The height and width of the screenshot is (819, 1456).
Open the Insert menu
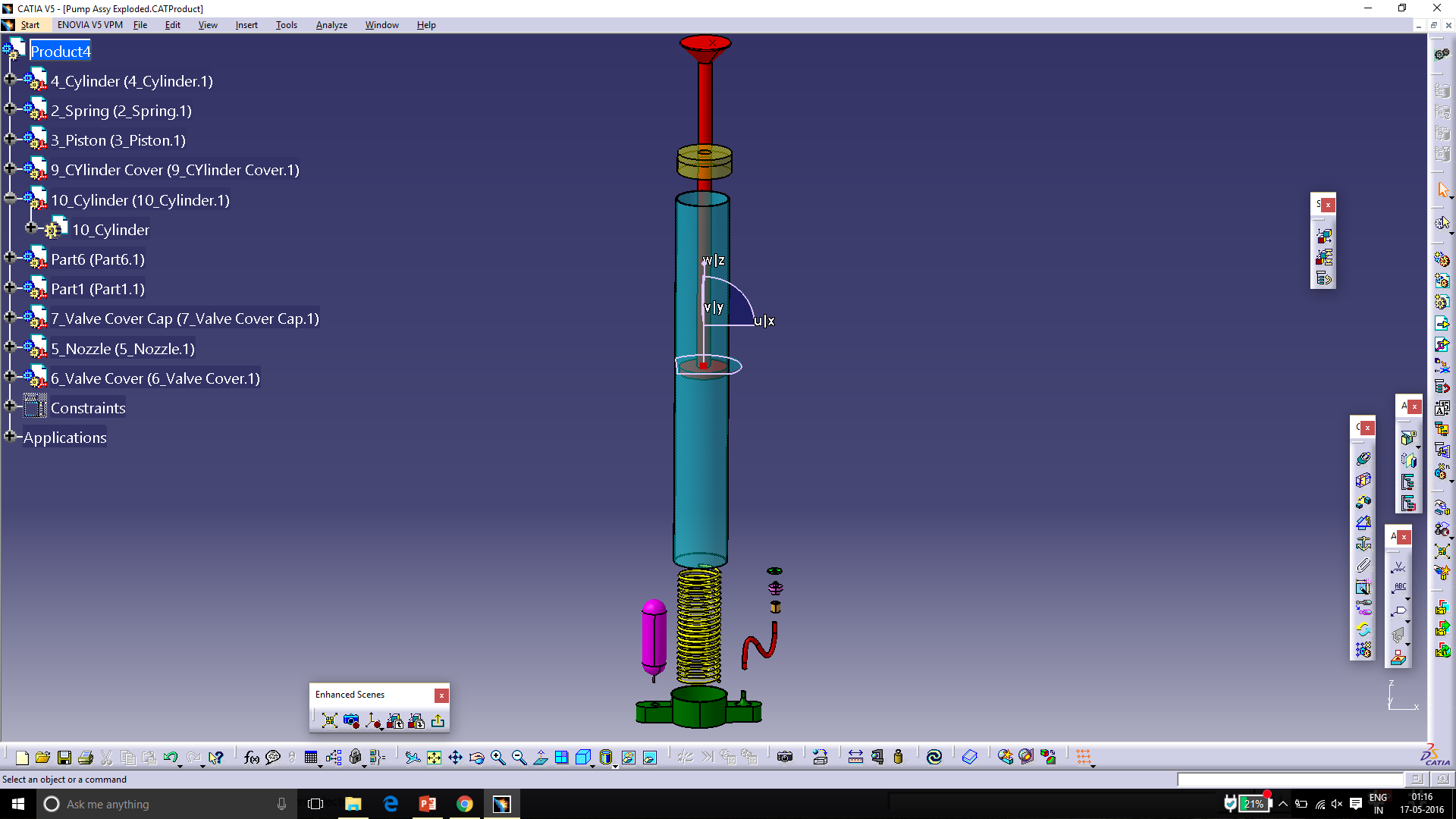click(246, 25)
